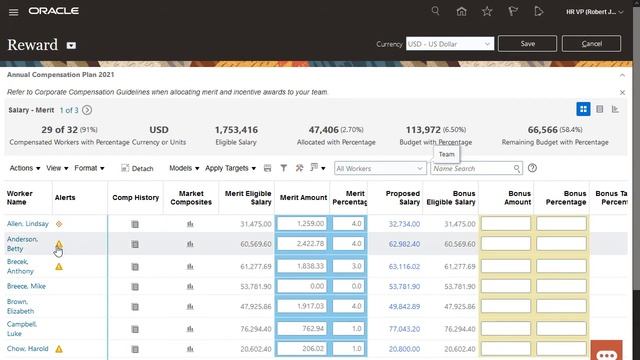Screen dimensions: 640x360
Task: Switch to the grid summary view icon
Action: pos(583,109)
